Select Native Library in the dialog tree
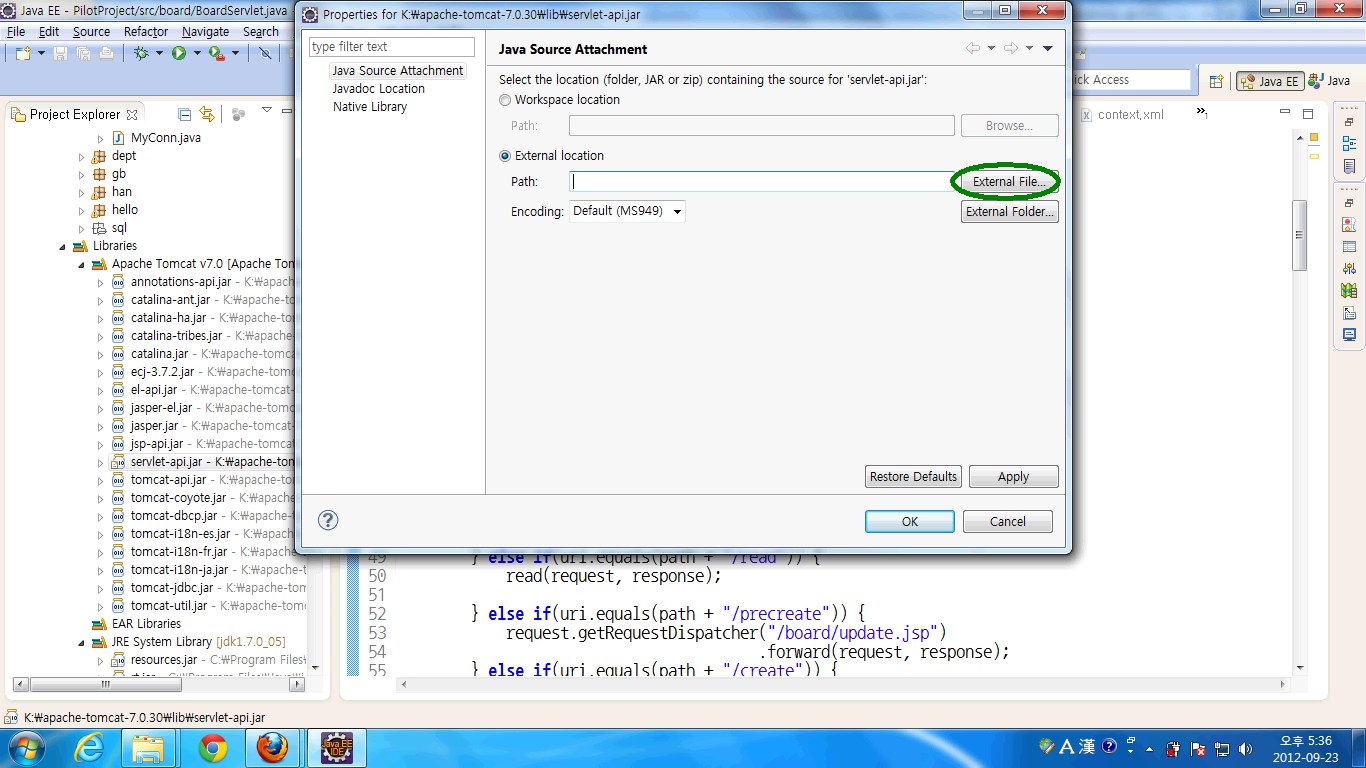Screen dimensions: 1366x768 [x=370, y=107]
